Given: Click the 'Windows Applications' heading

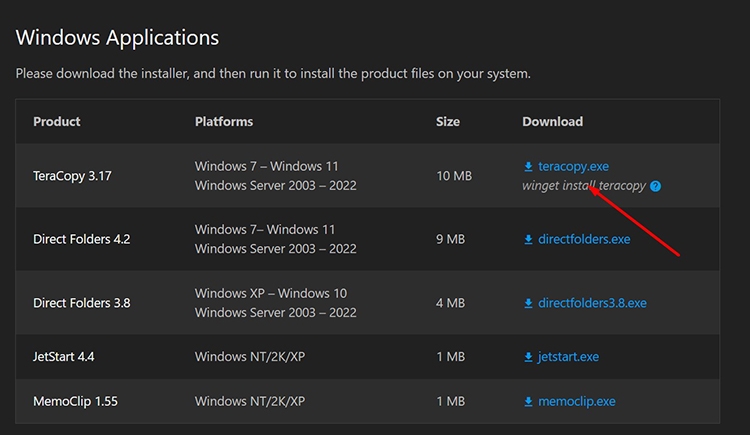Looking at the screenshot, I should (x=117, y=37).
